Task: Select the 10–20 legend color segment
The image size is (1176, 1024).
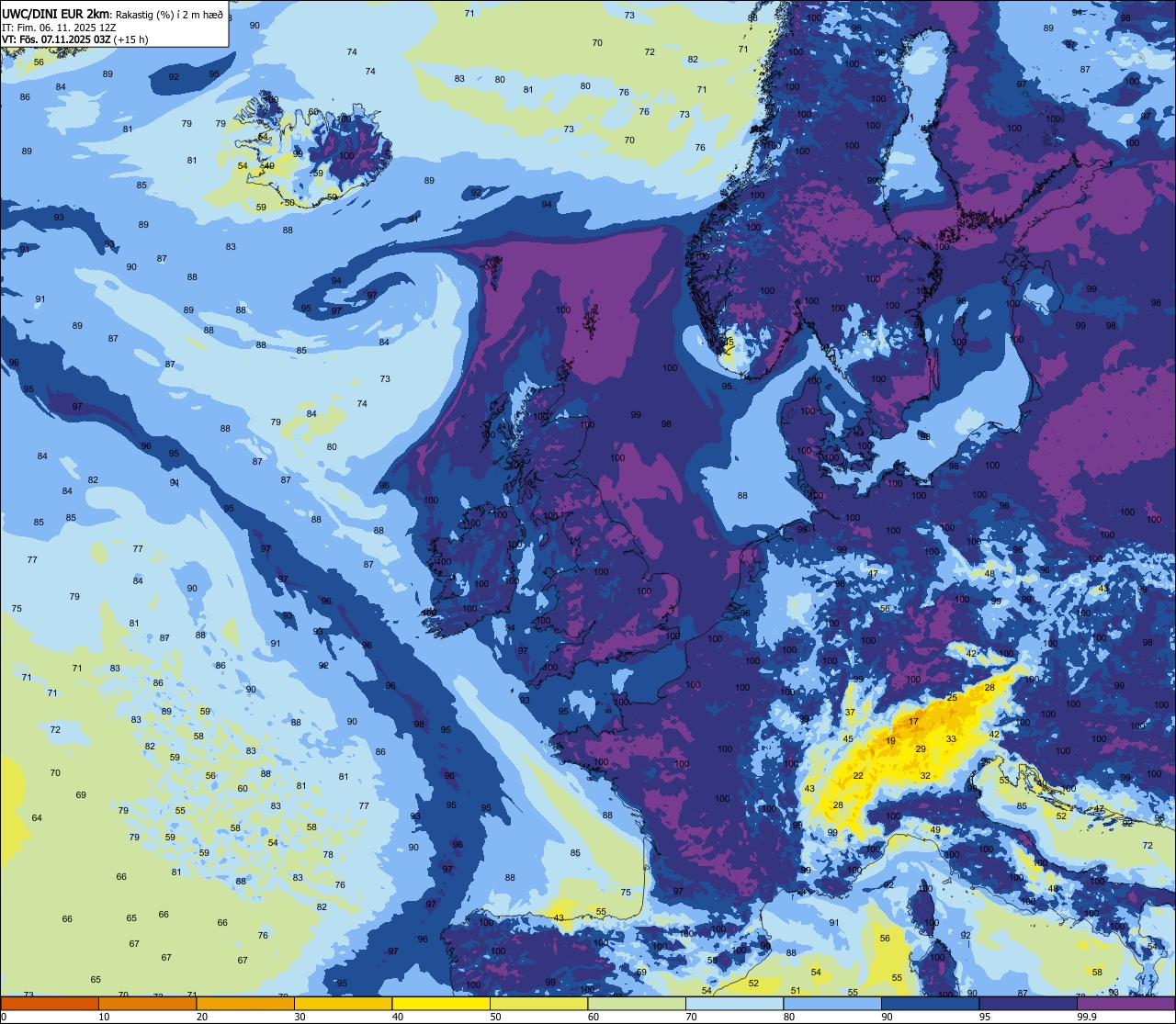Action: (x=147, y=1004)
